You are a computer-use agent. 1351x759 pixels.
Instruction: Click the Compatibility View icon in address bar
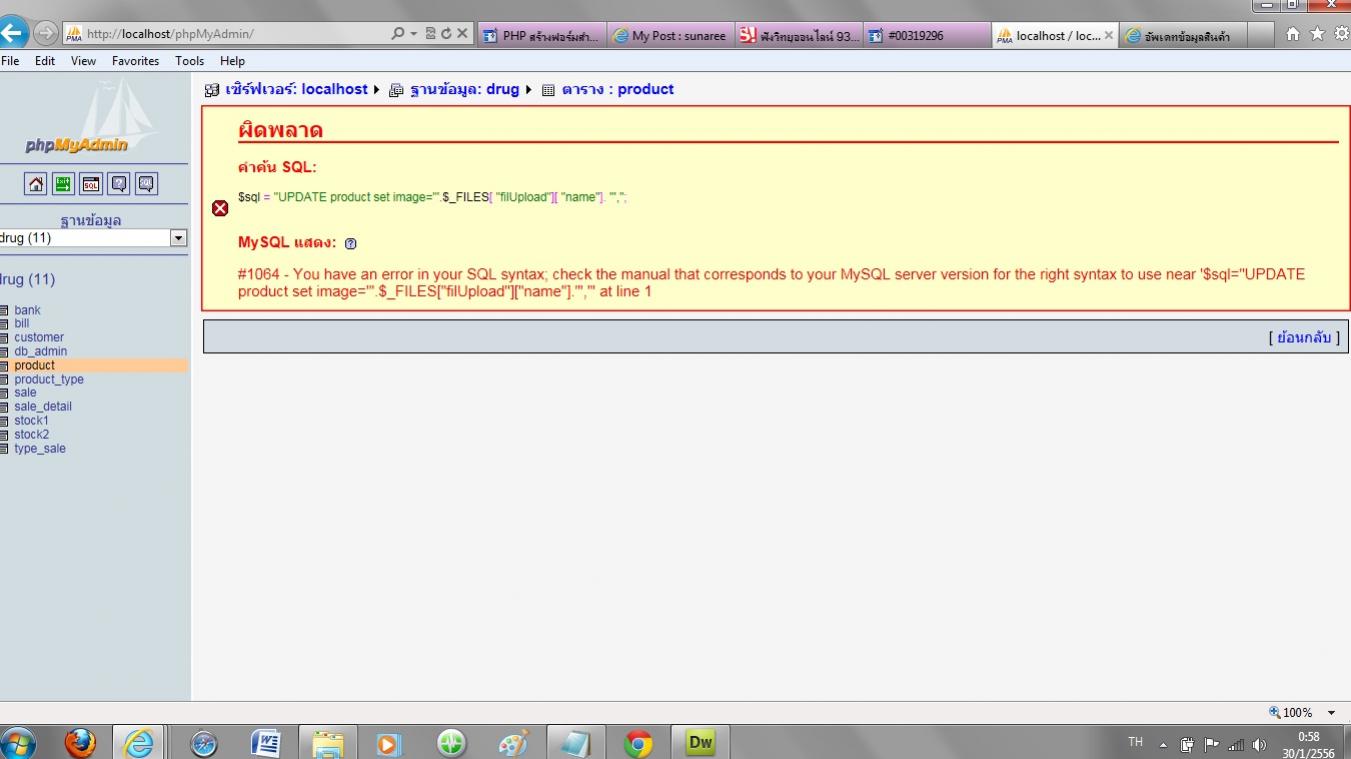[x=430, y=33]
